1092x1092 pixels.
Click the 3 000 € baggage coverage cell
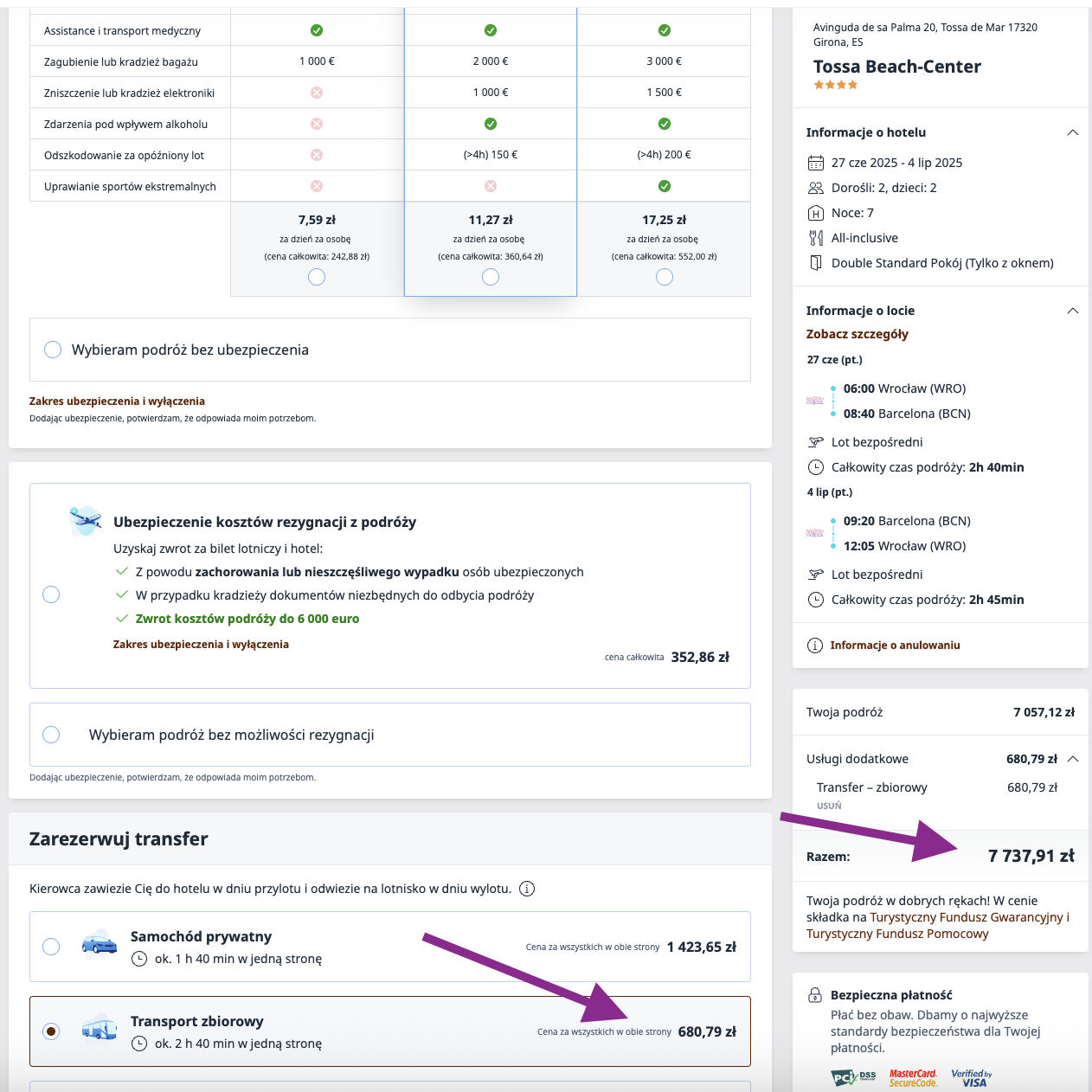click(x=665, y=61)
